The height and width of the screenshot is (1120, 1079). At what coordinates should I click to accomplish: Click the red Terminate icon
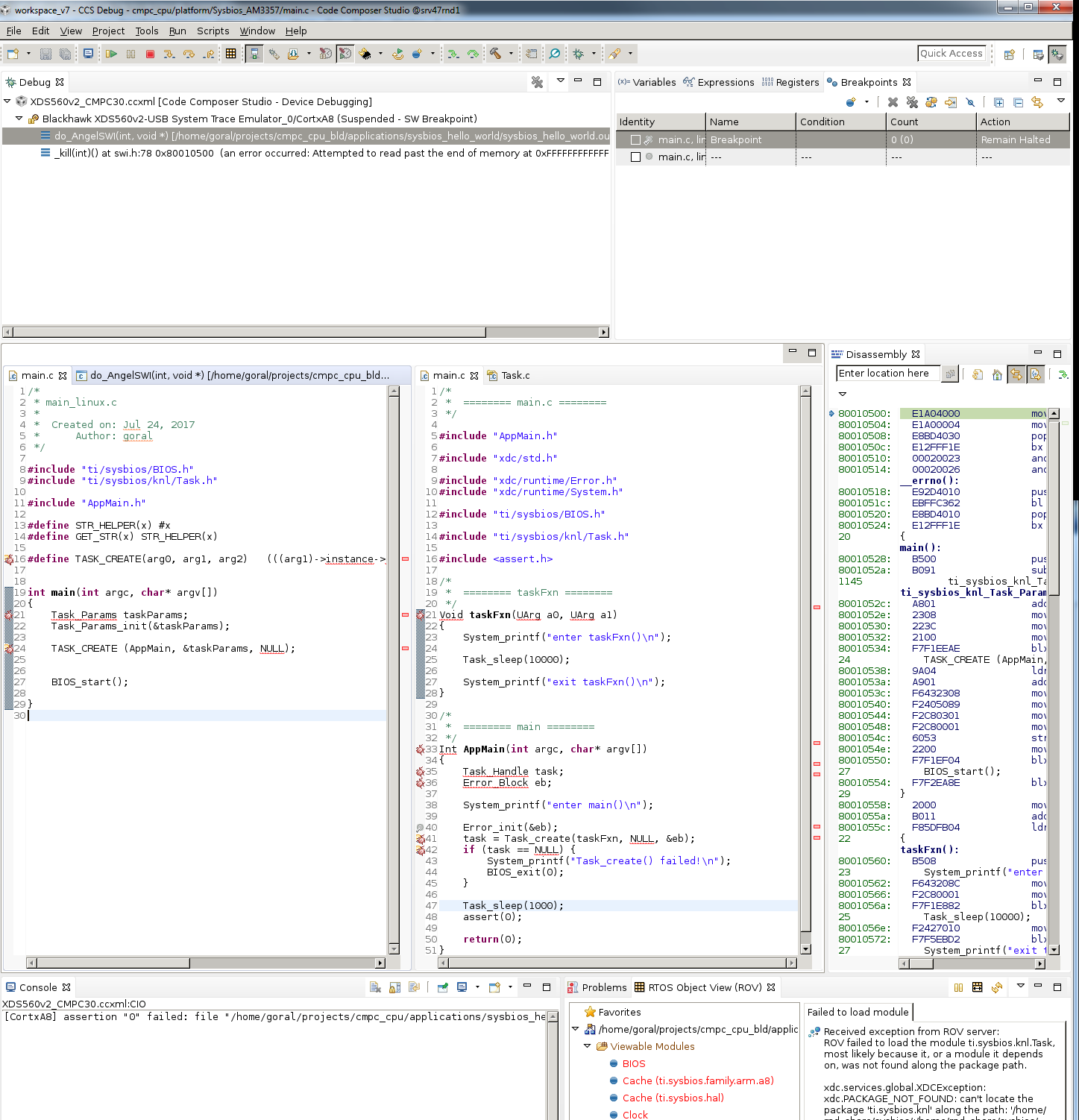click(x=150, y=54)
